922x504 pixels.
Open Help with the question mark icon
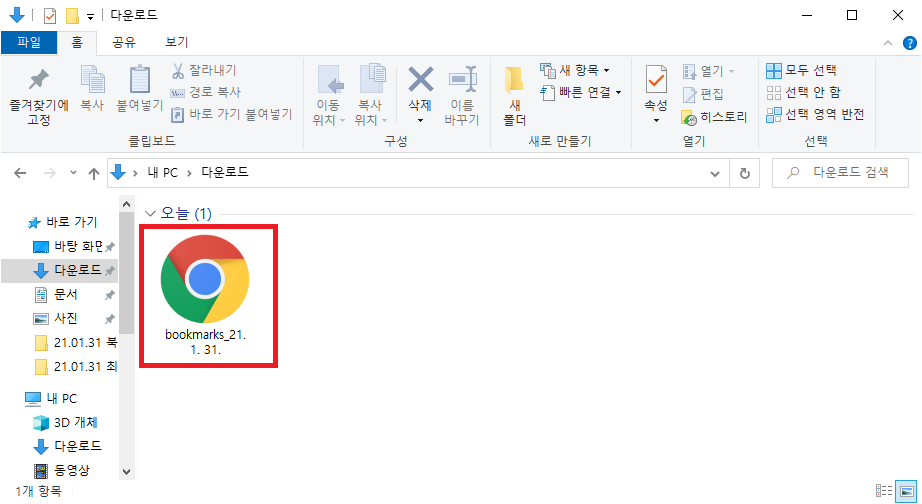click(909, 43)
